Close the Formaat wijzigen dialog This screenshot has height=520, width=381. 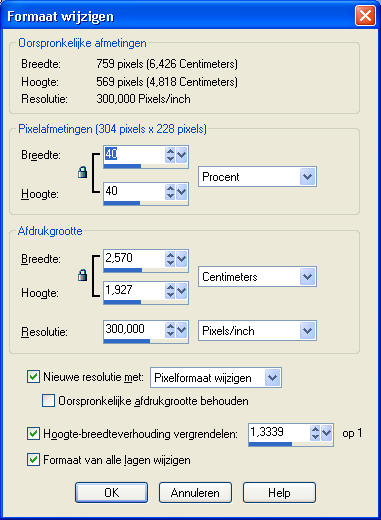[x=365, y=16]
